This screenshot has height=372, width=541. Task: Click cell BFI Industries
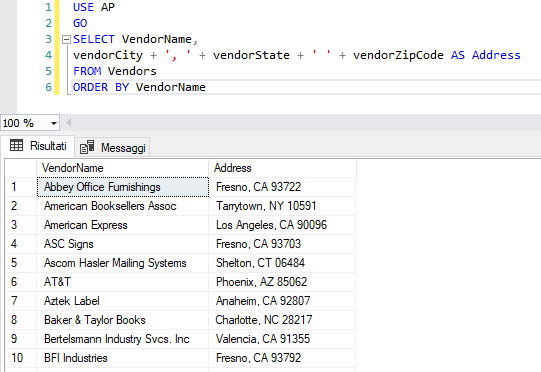(x=122, y=358)
